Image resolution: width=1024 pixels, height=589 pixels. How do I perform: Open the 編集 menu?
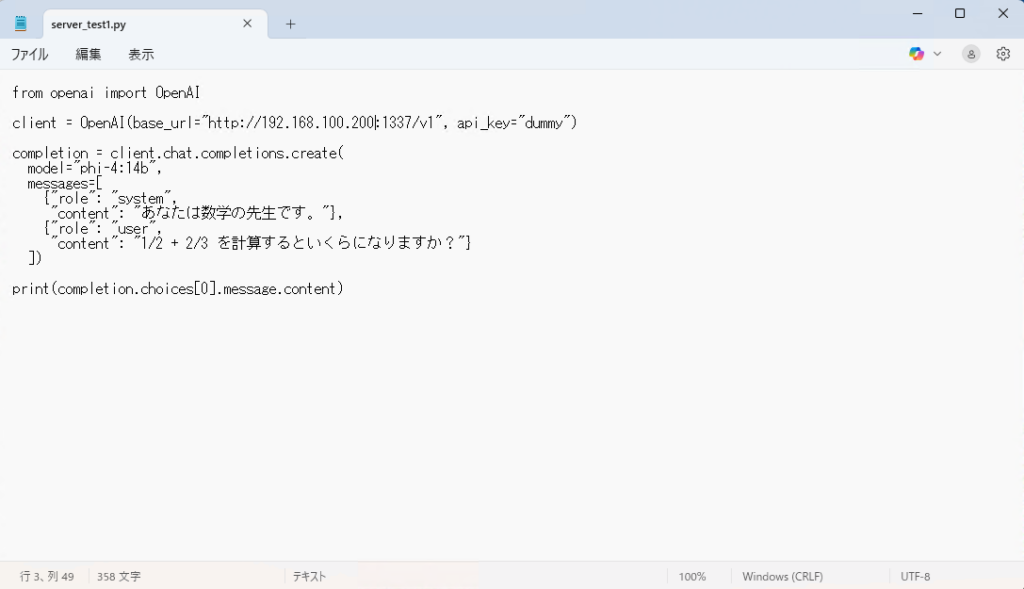point(88,55)
